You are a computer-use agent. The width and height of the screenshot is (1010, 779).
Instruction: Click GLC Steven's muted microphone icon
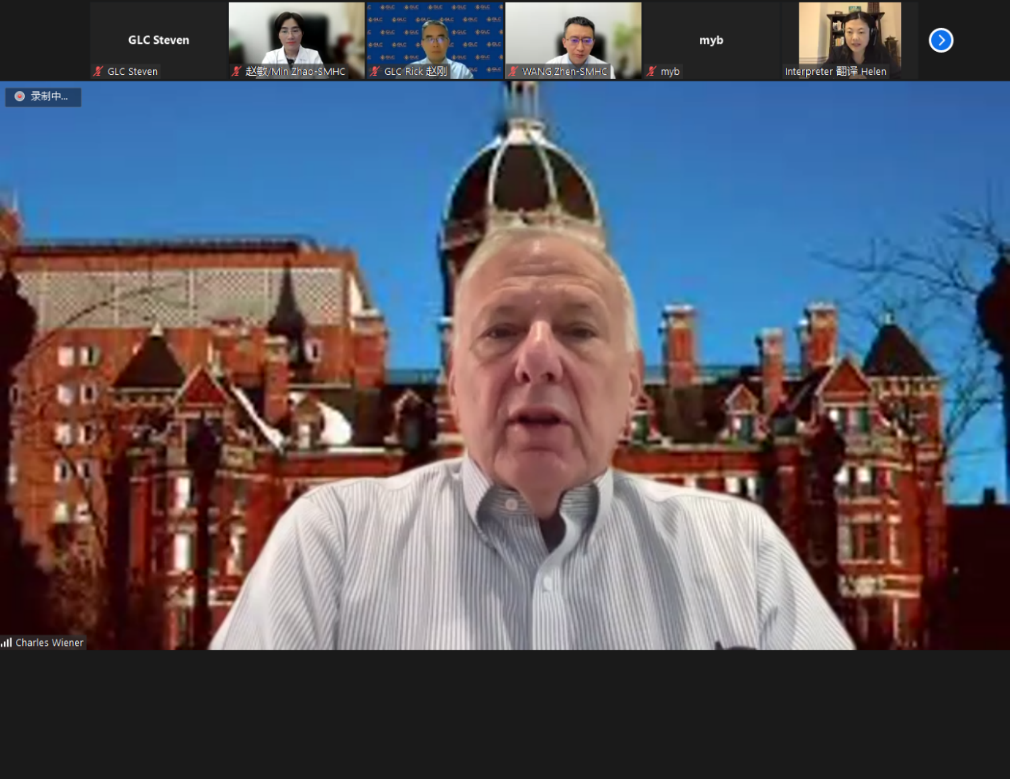(x=99, y=72)
